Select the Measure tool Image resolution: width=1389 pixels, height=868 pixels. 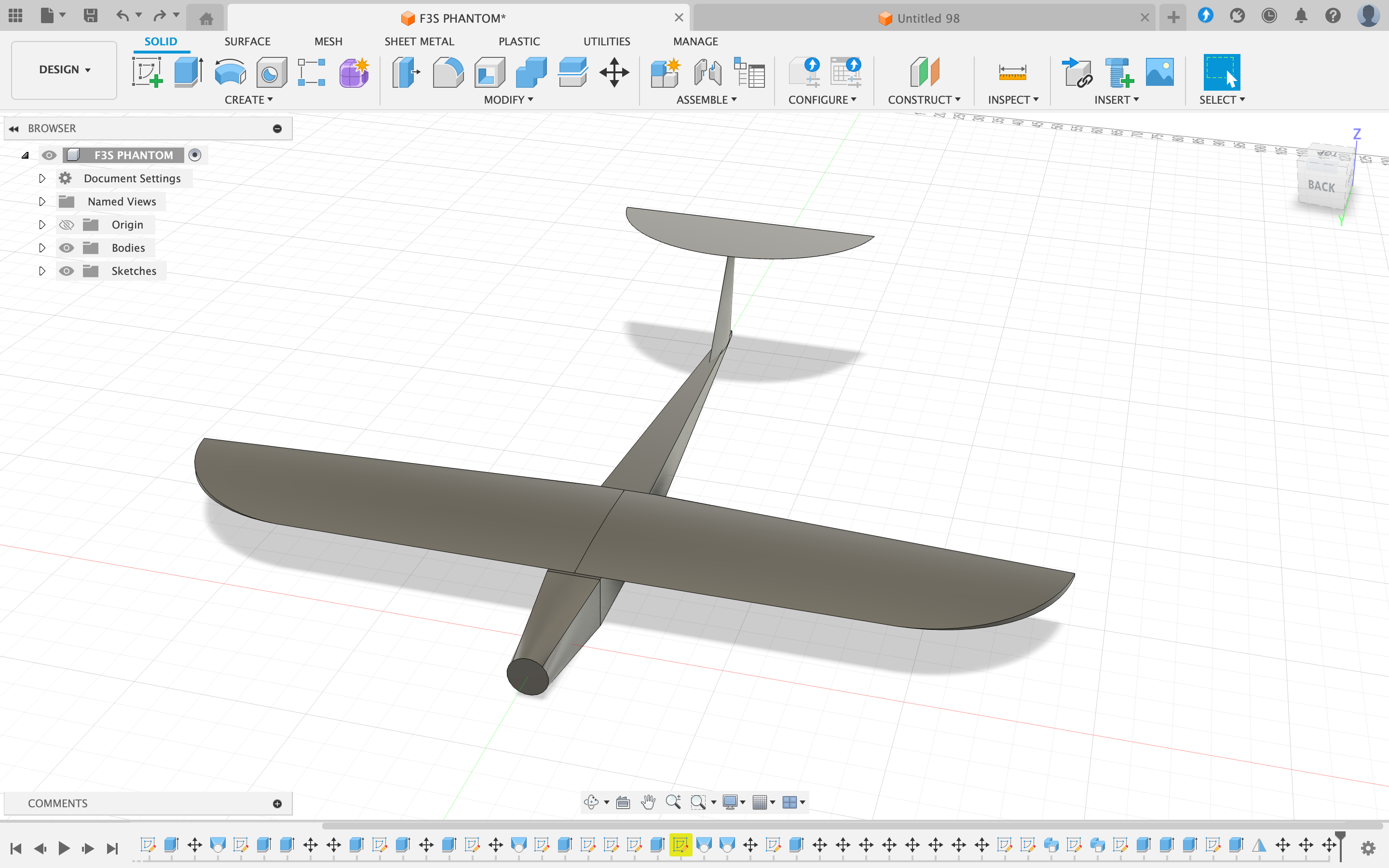[x=1012, y=72]
